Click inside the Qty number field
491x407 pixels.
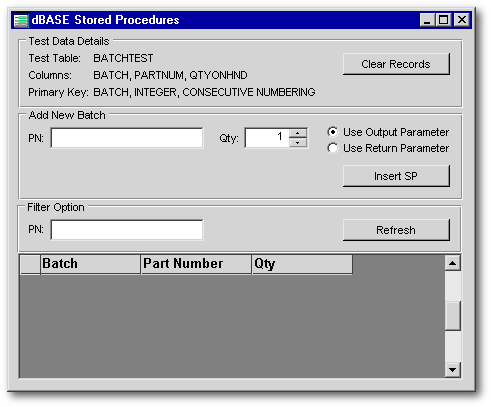click(267, 138)
